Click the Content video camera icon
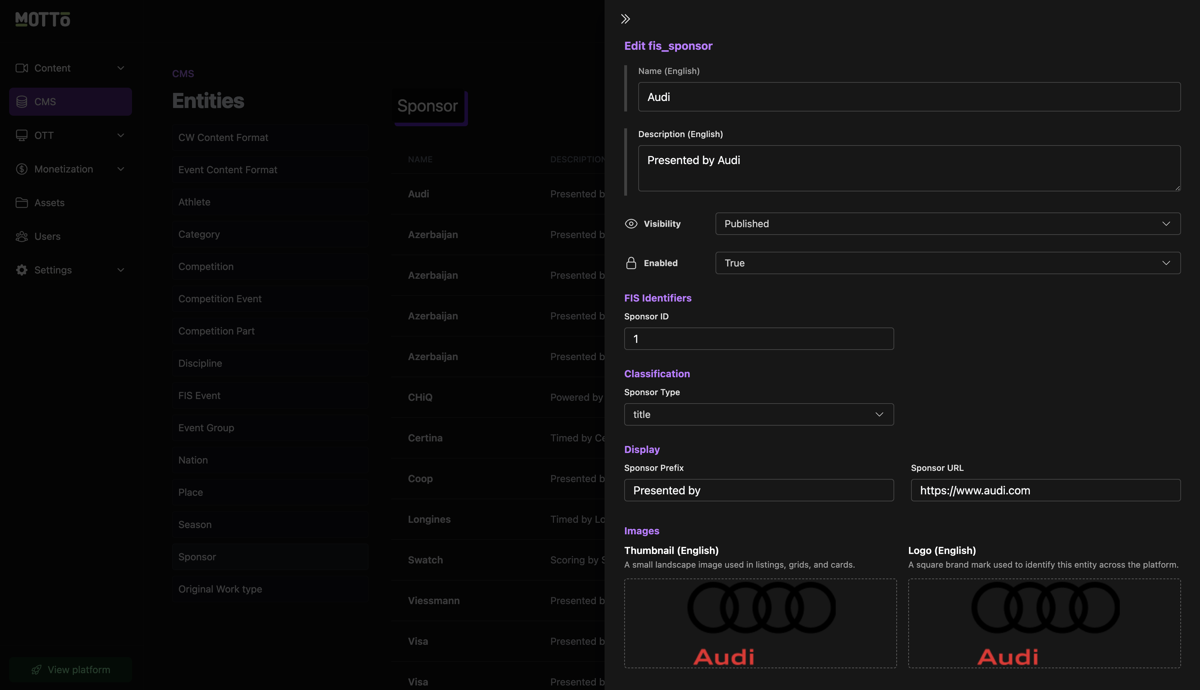The width and height of the screenshot is (1200, 690). [x=21, y=68]
